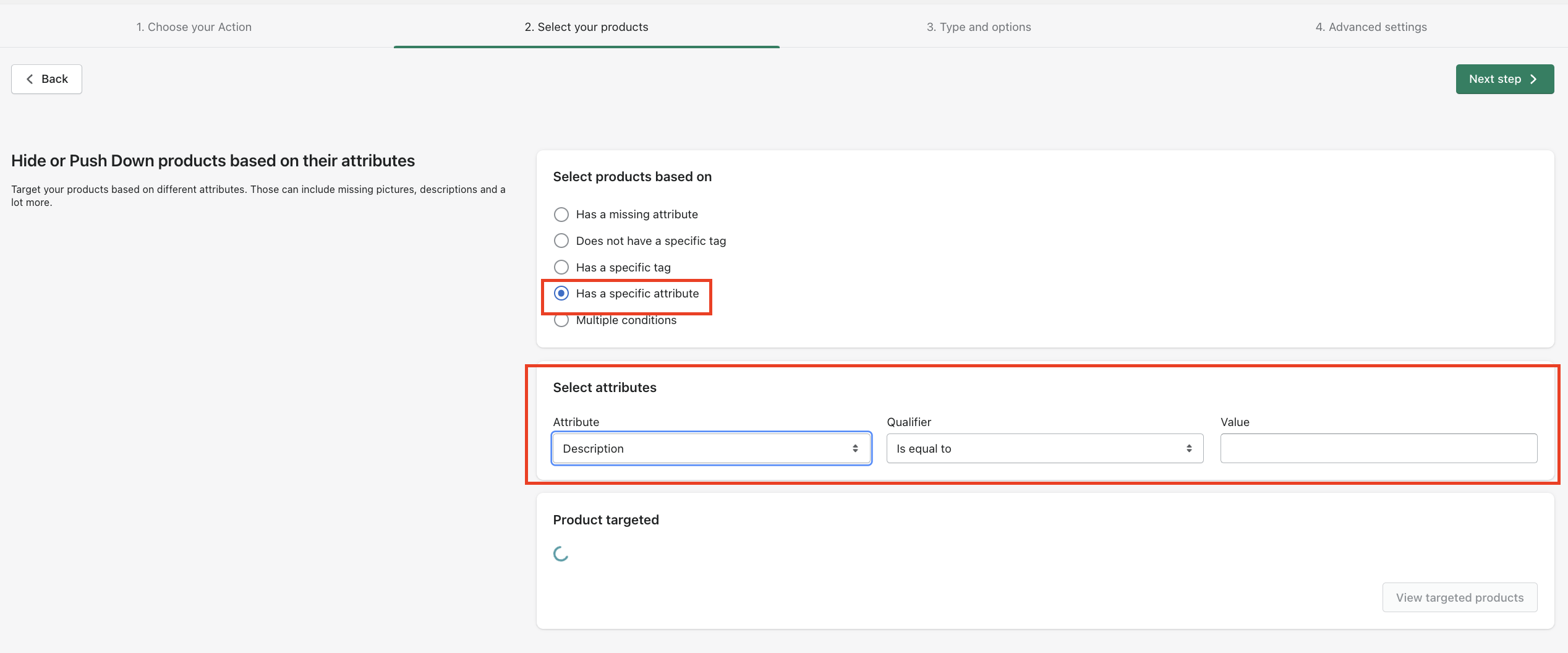
Task: Enable the 'Multiple conditions' radio option
Action: pos(561,320)
